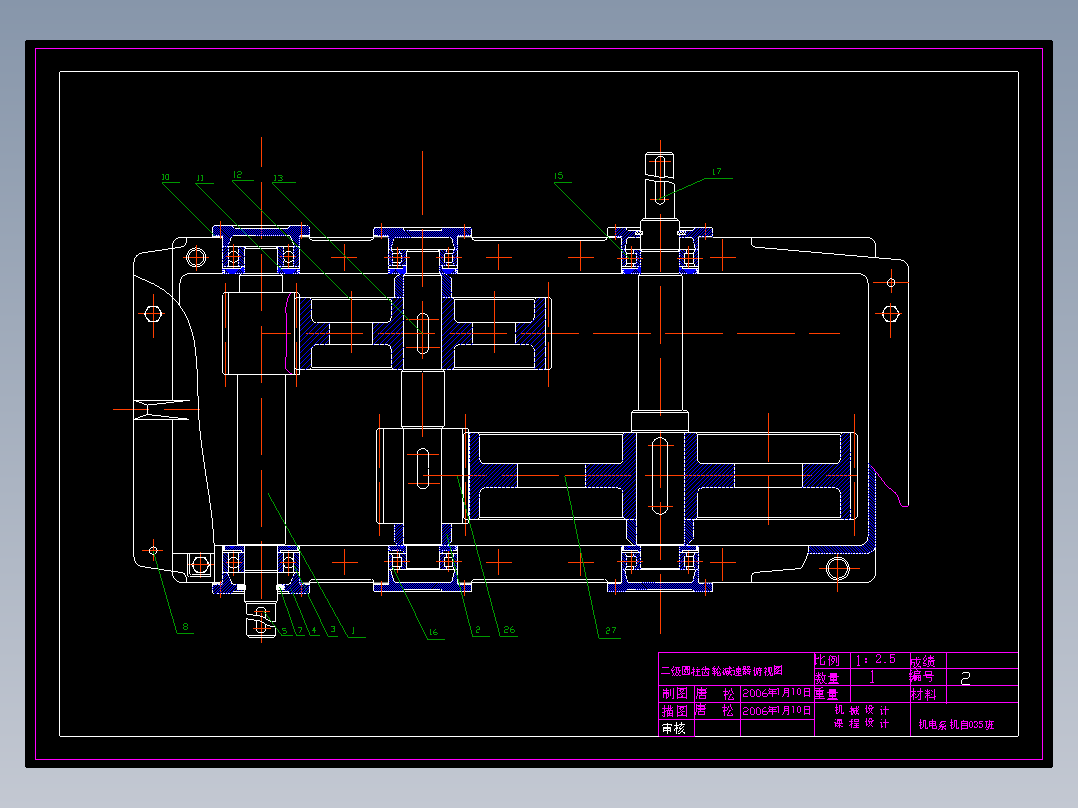The image size is (1078, 808).
Task: Select the scale value 1:2.5
Action: [x=875, y=659]
